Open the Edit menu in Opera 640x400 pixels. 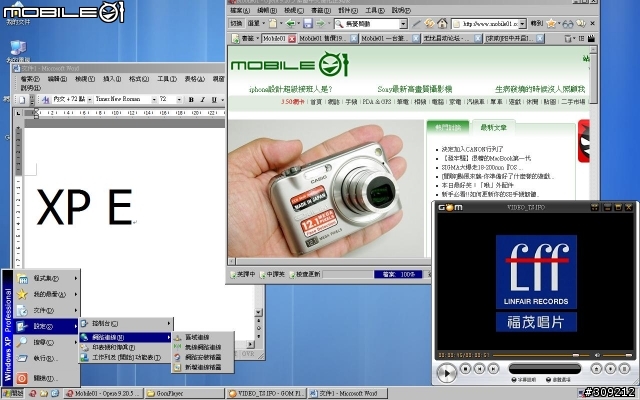pos(267,11)
